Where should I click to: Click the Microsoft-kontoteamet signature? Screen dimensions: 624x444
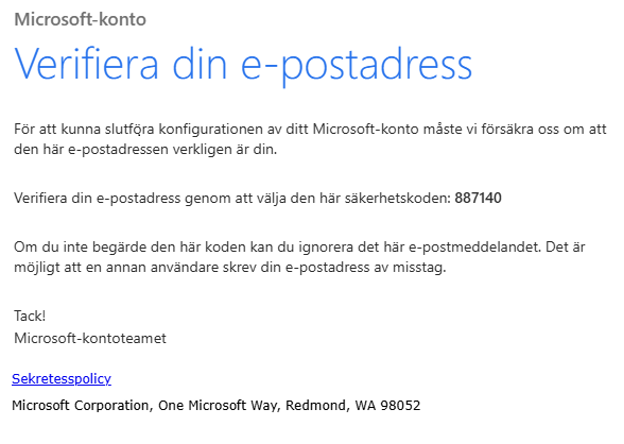pyautogui.click(x=90, y=338)
